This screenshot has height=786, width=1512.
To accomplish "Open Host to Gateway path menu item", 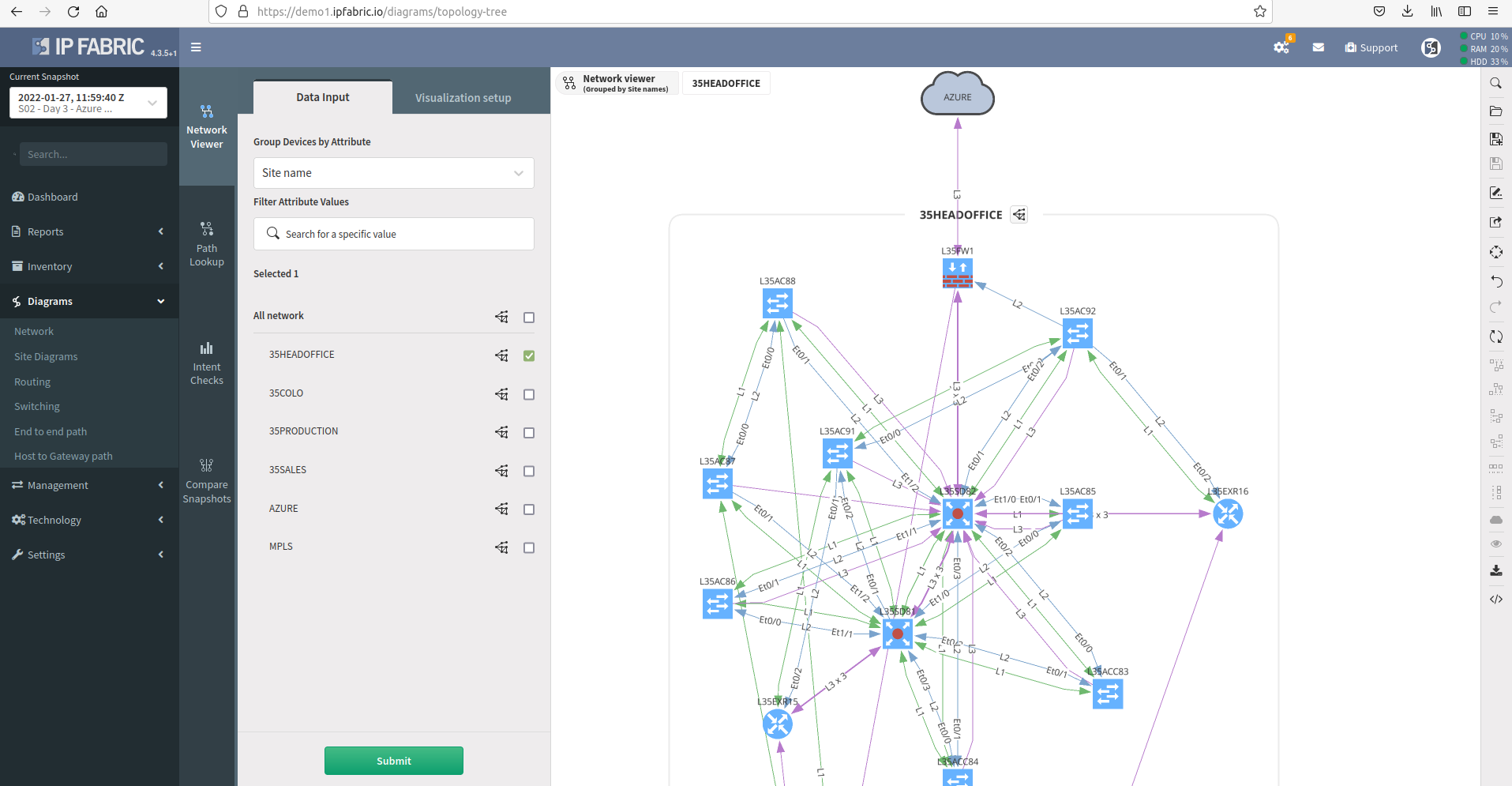I will (63, 456).
